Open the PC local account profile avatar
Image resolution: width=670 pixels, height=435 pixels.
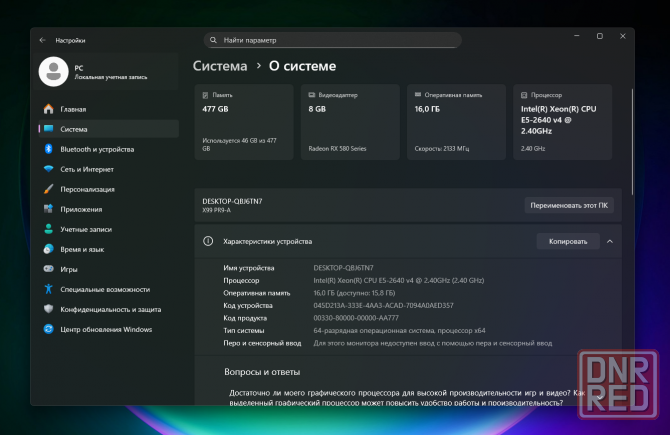click(x=53, y=71)
